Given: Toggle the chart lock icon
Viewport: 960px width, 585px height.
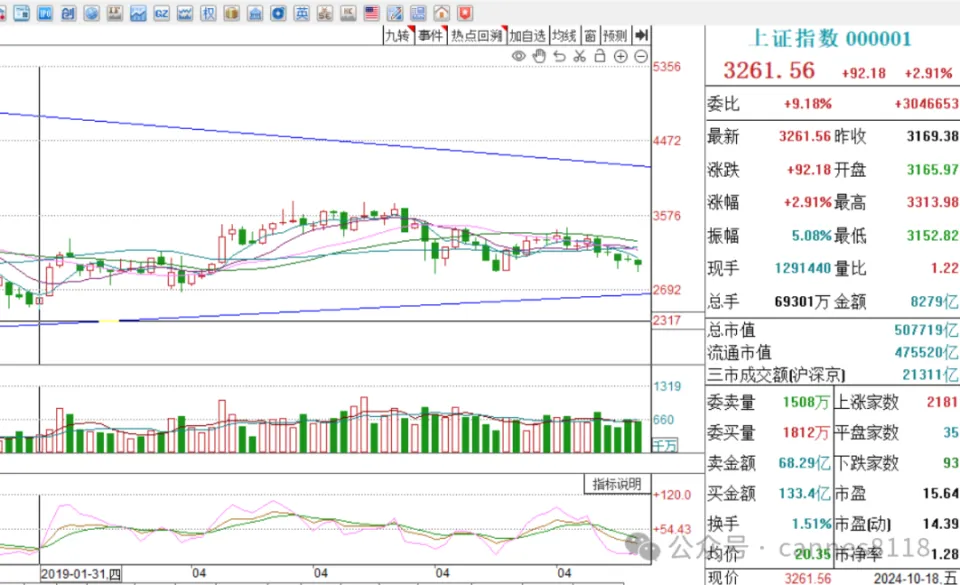Looking at the screenshot, I should coord(600,56).
